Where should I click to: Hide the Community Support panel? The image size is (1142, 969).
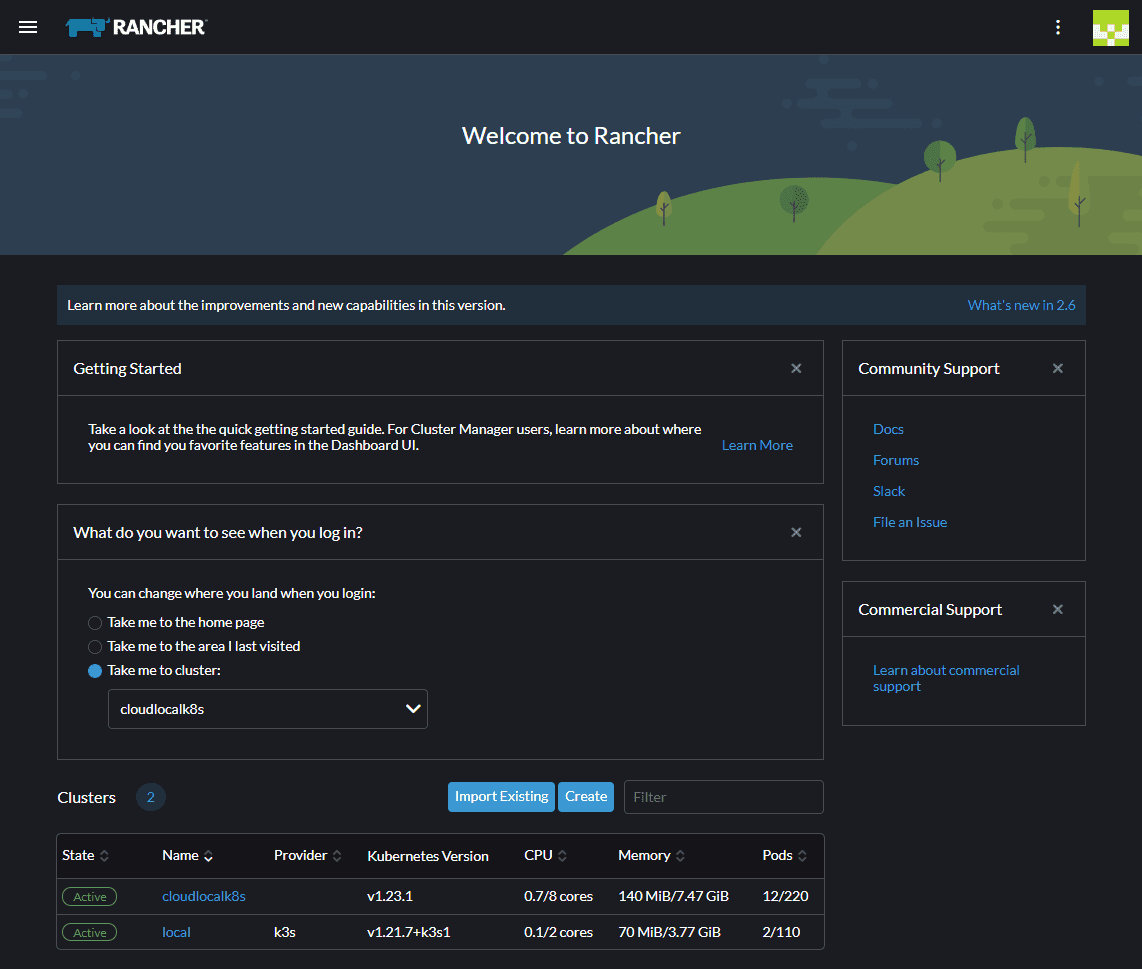coord(1057,368)
